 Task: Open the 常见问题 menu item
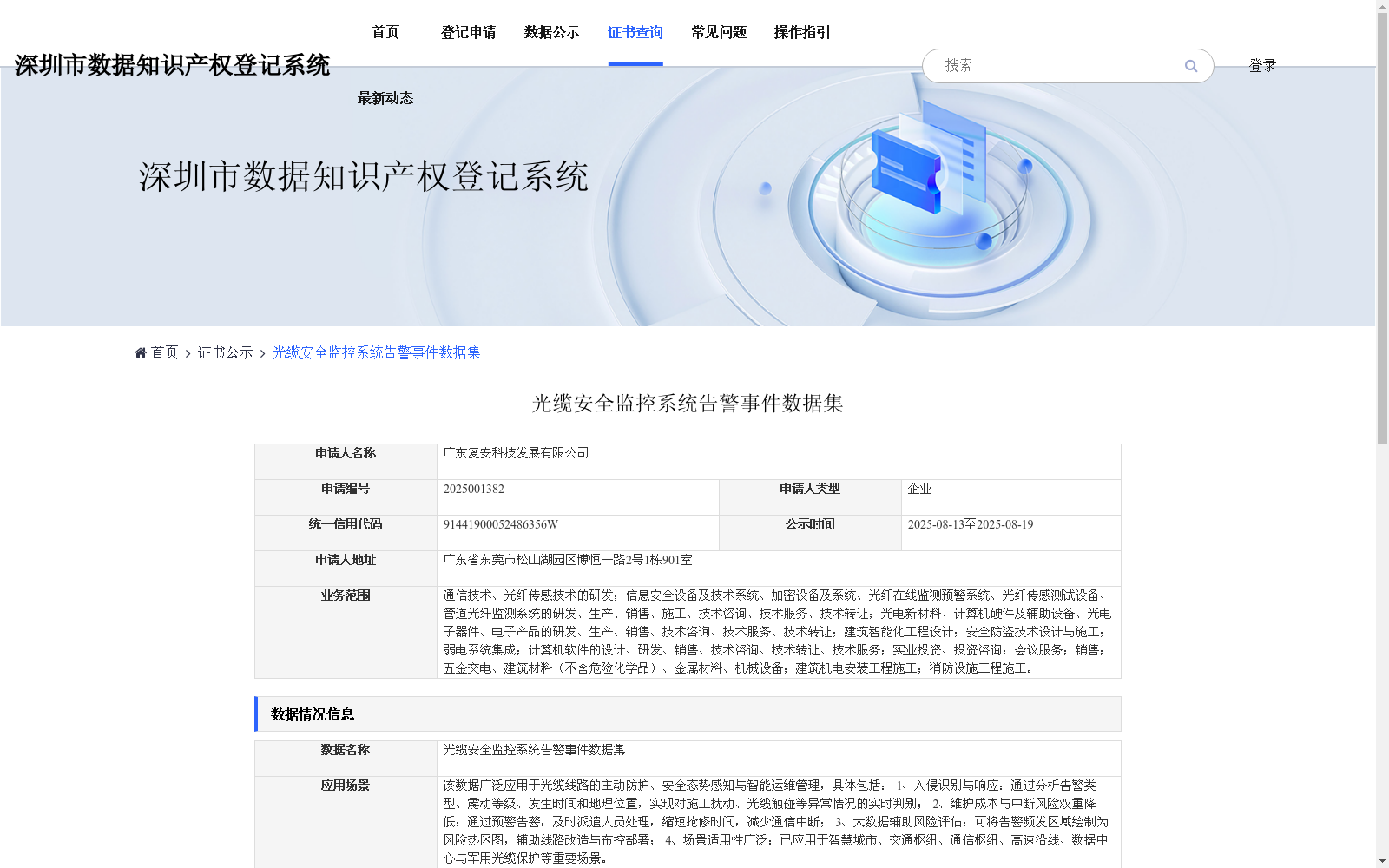(719, 32)
